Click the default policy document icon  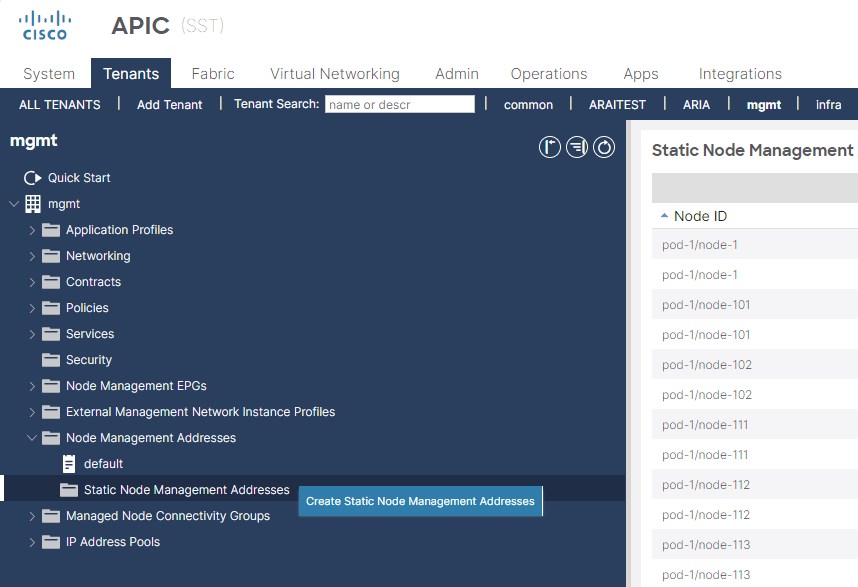point(69,464)
